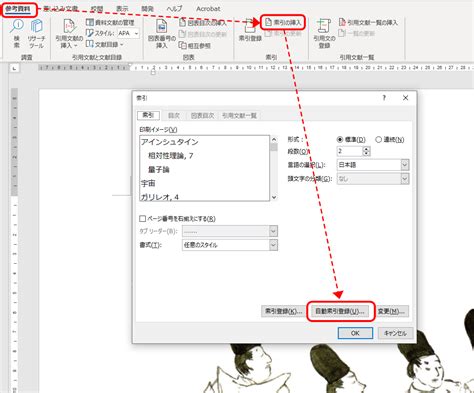Select the 標準(D) radio button

pyautogui.click(x=340, y=140)
